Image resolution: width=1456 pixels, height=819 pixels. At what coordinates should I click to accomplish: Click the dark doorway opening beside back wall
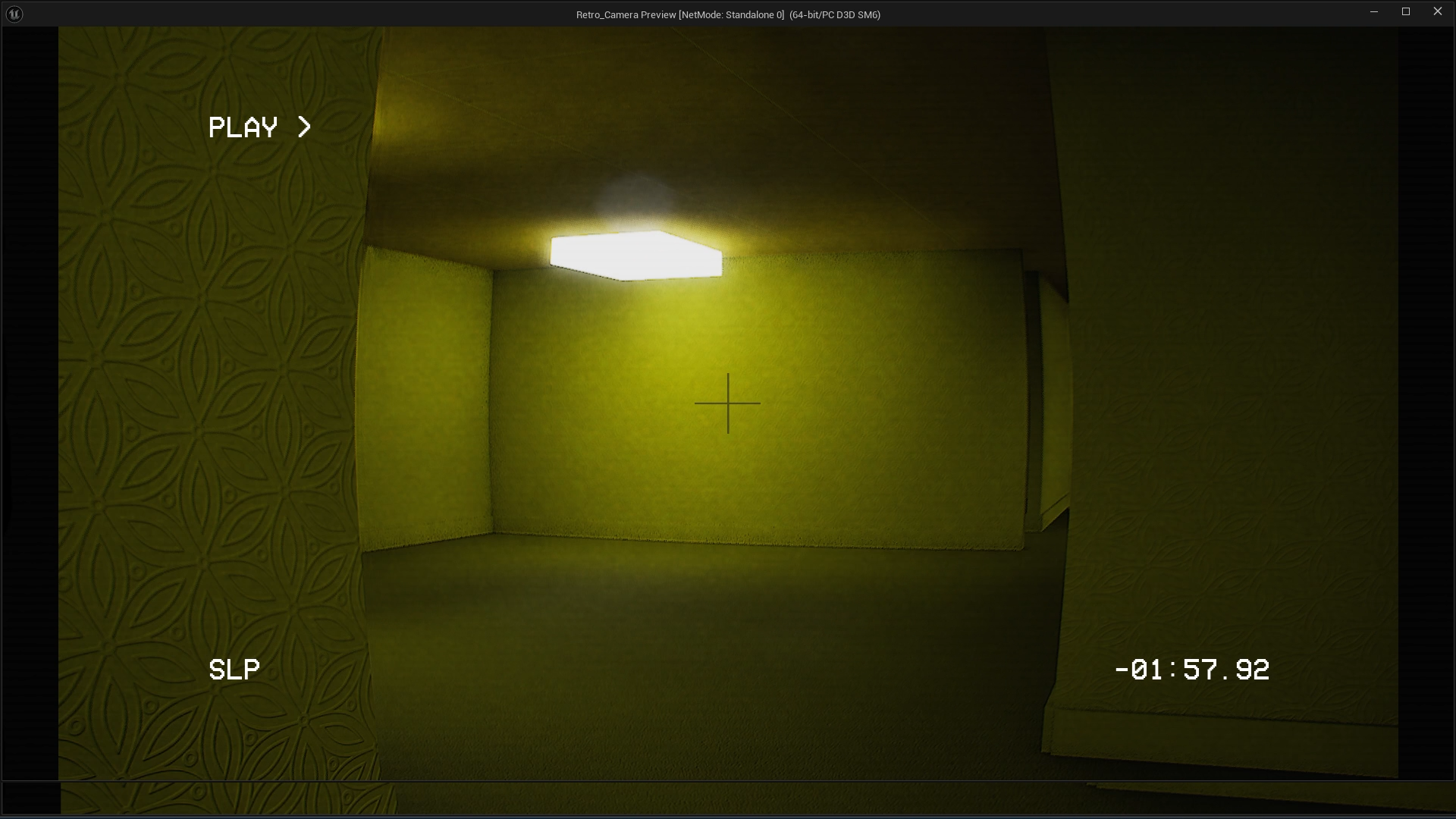click(x=1033, y=402)
